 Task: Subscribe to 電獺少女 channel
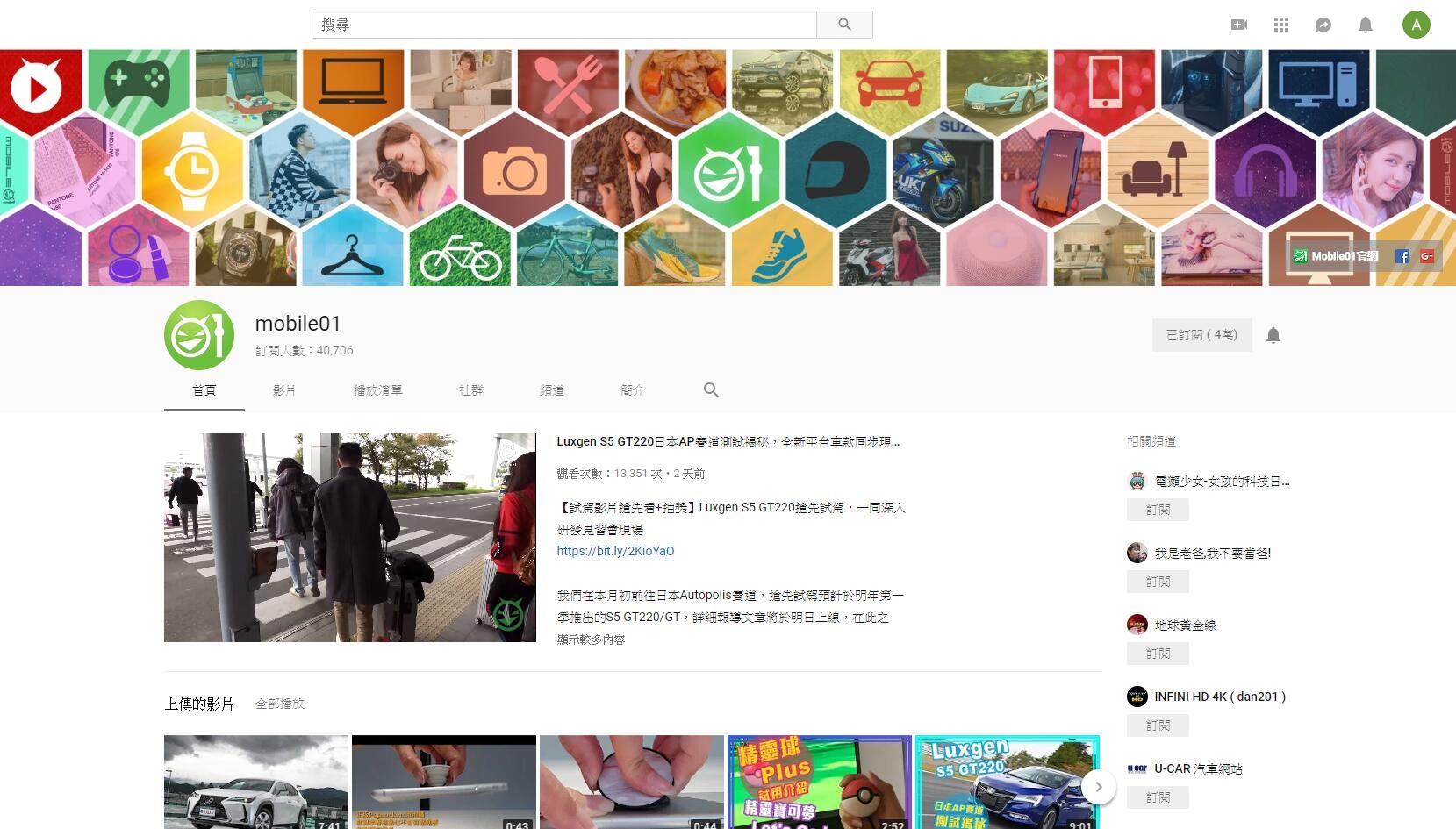click(1158, 510)
